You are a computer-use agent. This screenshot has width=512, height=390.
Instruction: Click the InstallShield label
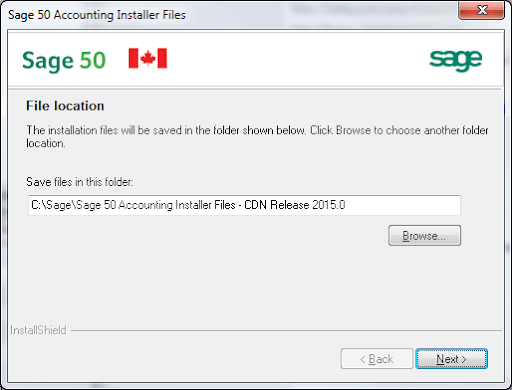coord(38,330)
